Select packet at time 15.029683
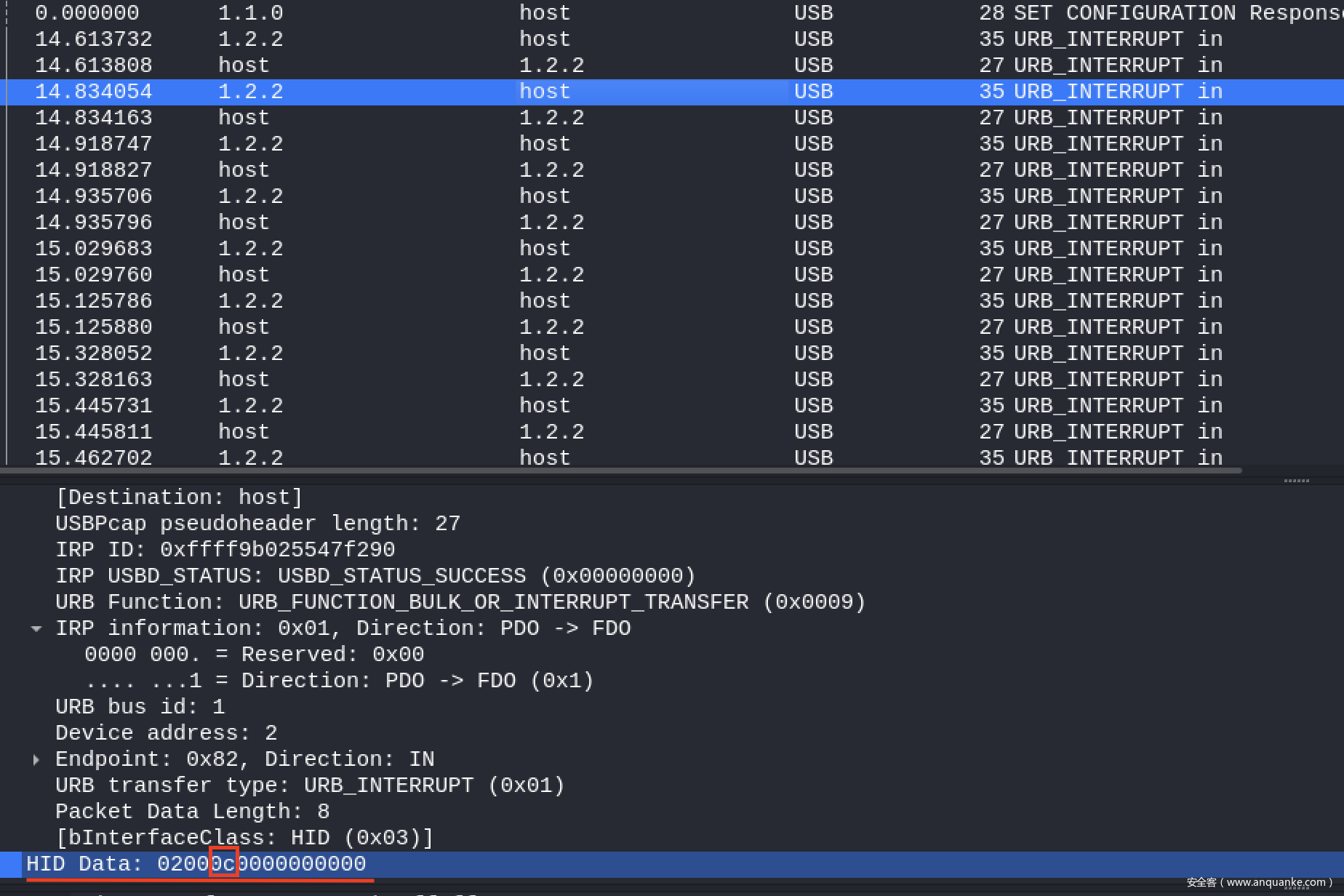 pyautogui.click(x=94, y=249)
